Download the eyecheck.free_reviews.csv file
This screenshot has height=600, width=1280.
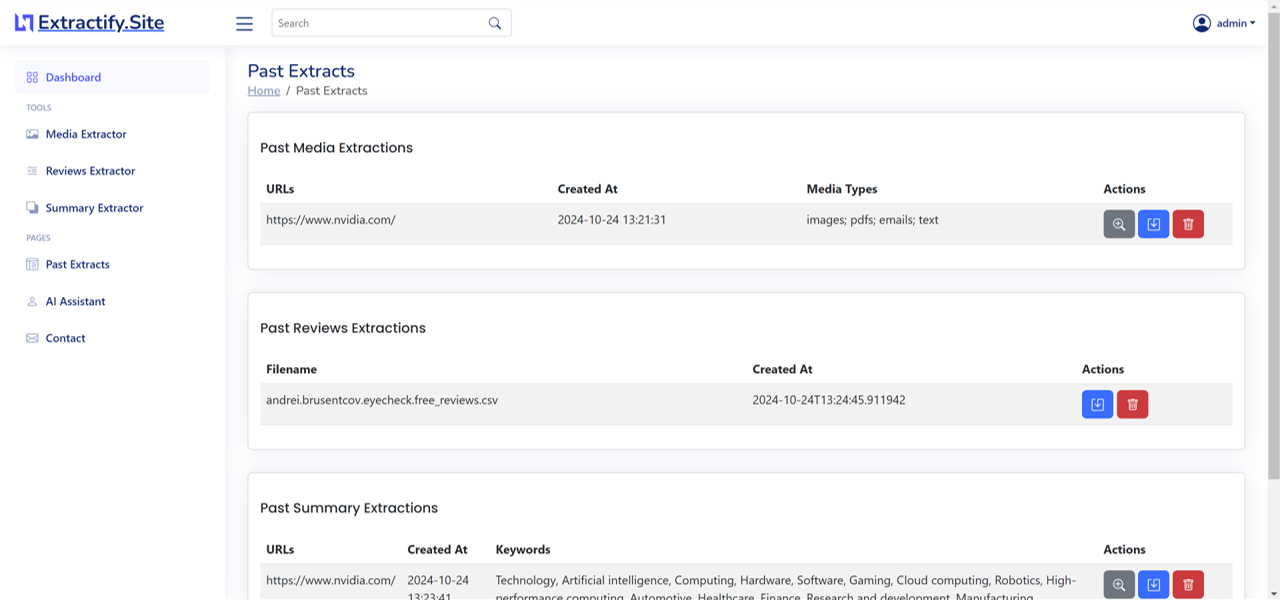coord(1097,404)
